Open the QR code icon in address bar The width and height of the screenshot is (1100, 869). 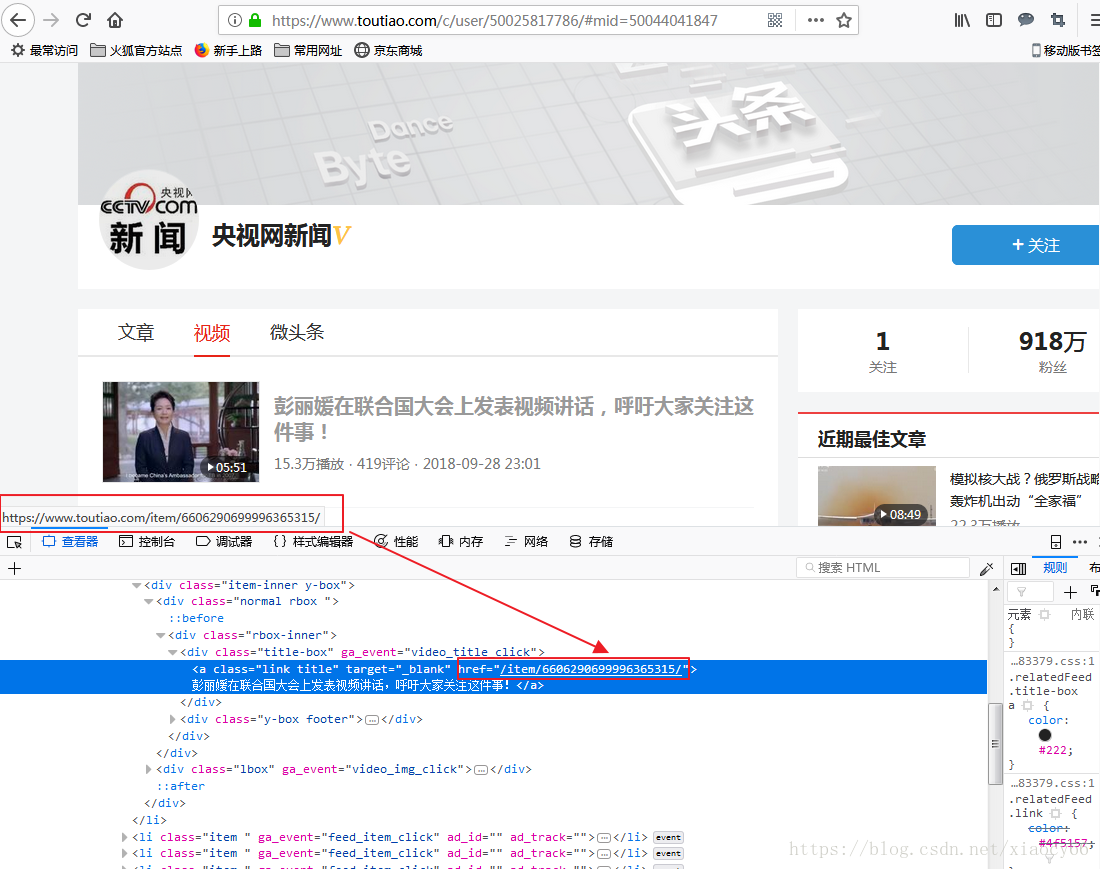click(x=774, y=20)
